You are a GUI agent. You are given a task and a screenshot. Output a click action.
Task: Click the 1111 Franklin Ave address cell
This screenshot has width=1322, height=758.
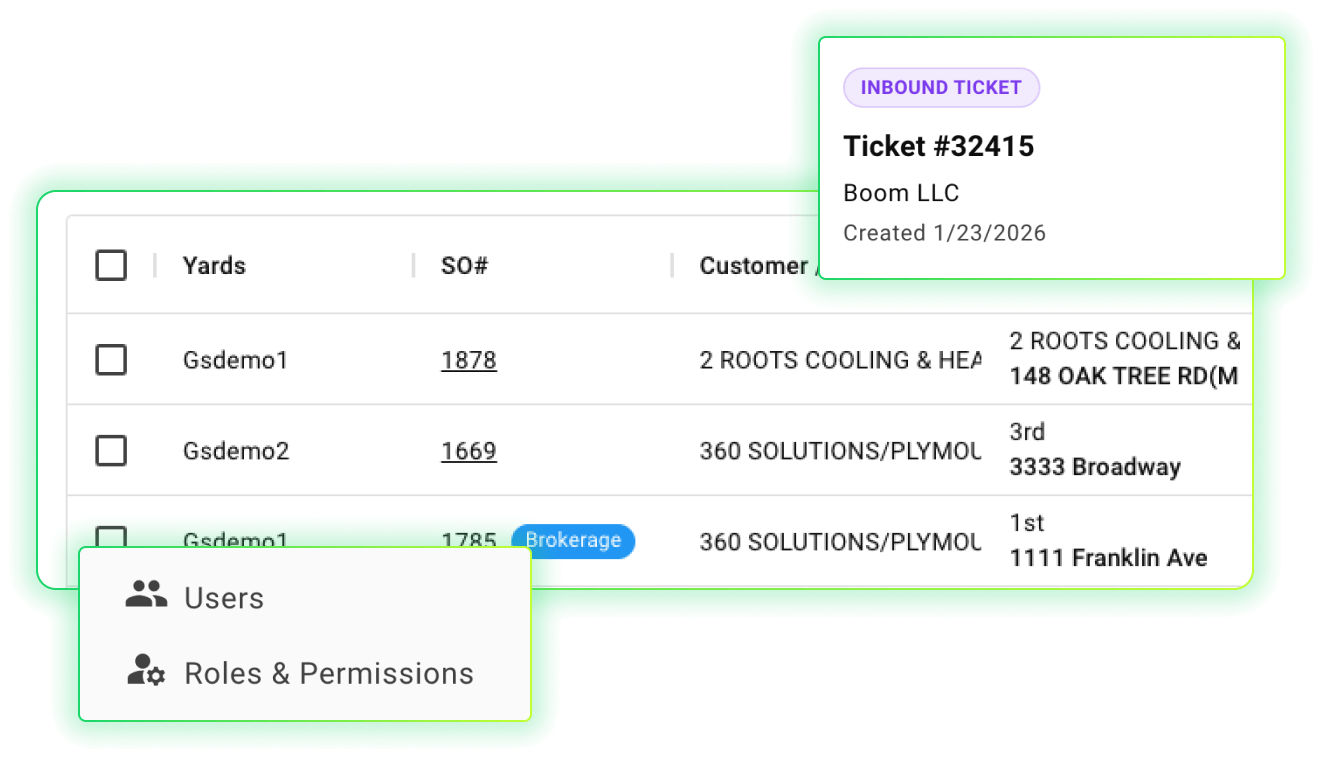click(1108, 558)
